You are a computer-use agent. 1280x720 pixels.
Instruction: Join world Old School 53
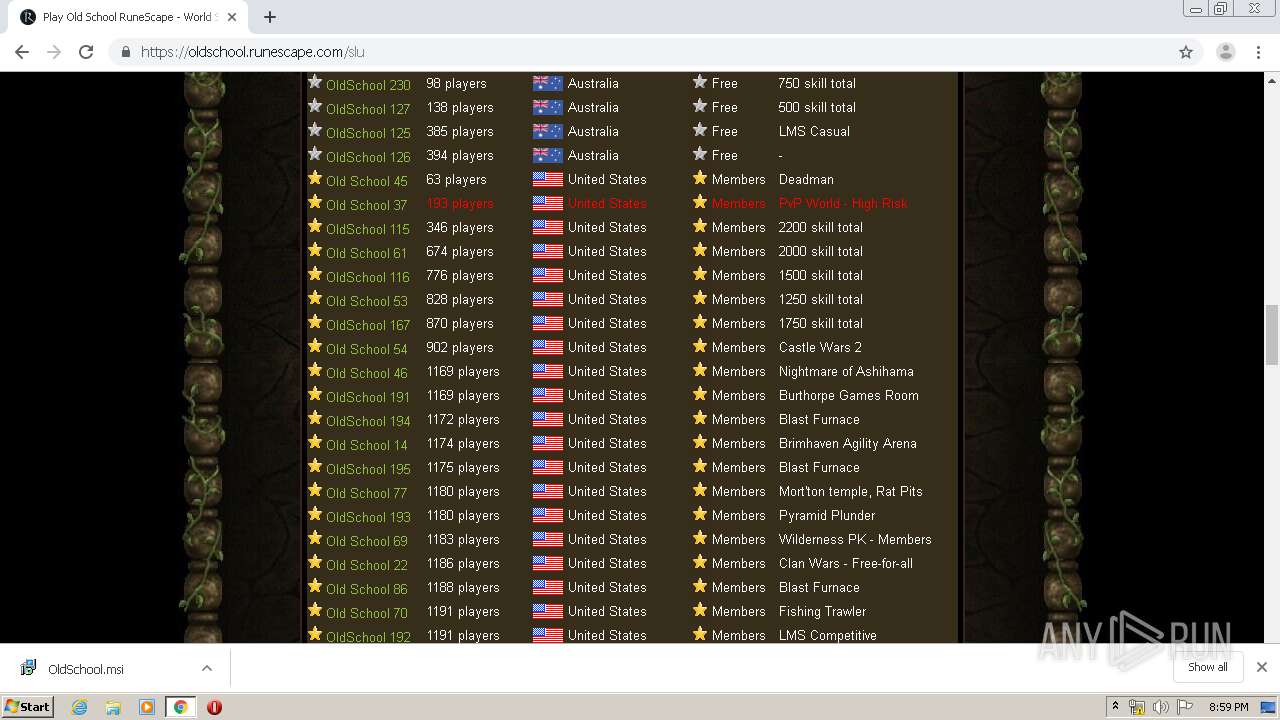pos(367,301)
